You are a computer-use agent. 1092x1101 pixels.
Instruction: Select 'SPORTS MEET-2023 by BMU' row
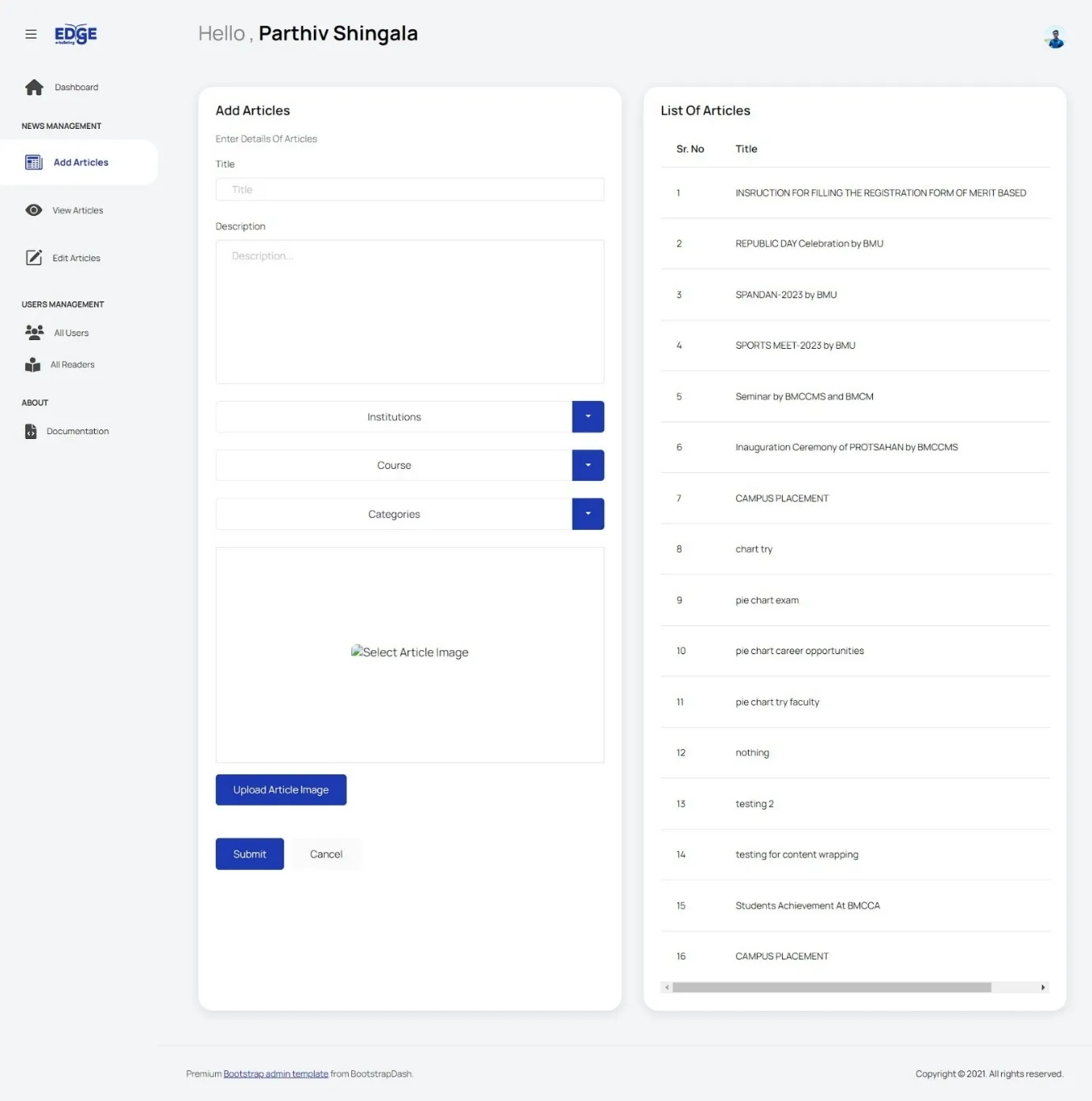click(x=855, y=346)
